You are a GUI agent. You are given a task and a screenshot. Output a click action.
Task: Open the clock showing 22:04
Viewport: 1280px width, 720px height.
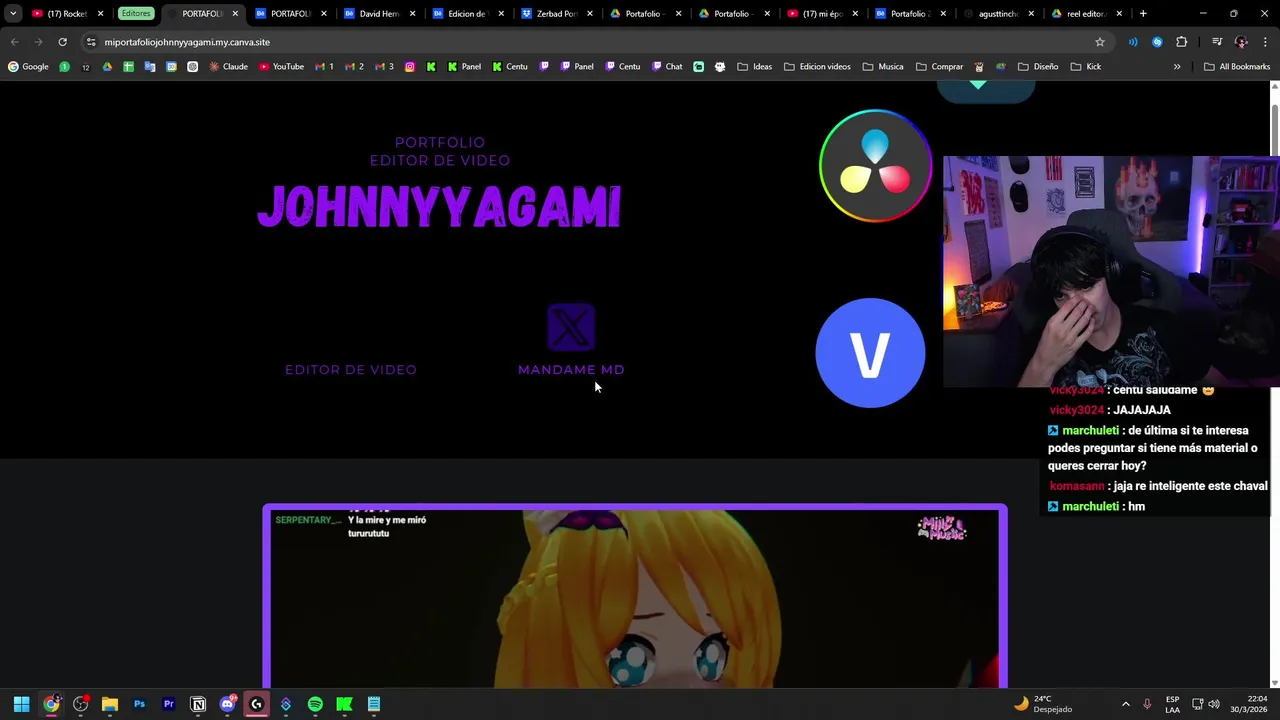(1249, 704)
